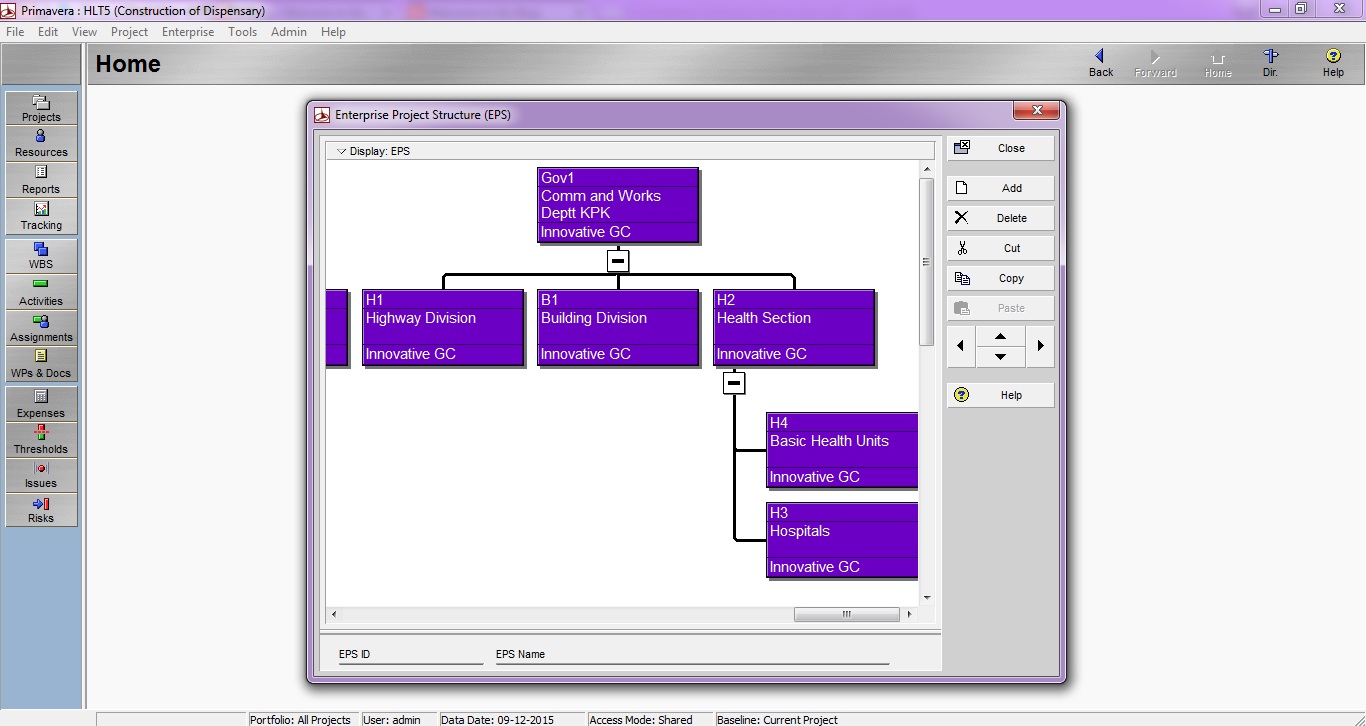This screenshot has height=726, width=1366.
Task: Open the Expenses view
Action: pyautogui.click(x=40, y=404)
